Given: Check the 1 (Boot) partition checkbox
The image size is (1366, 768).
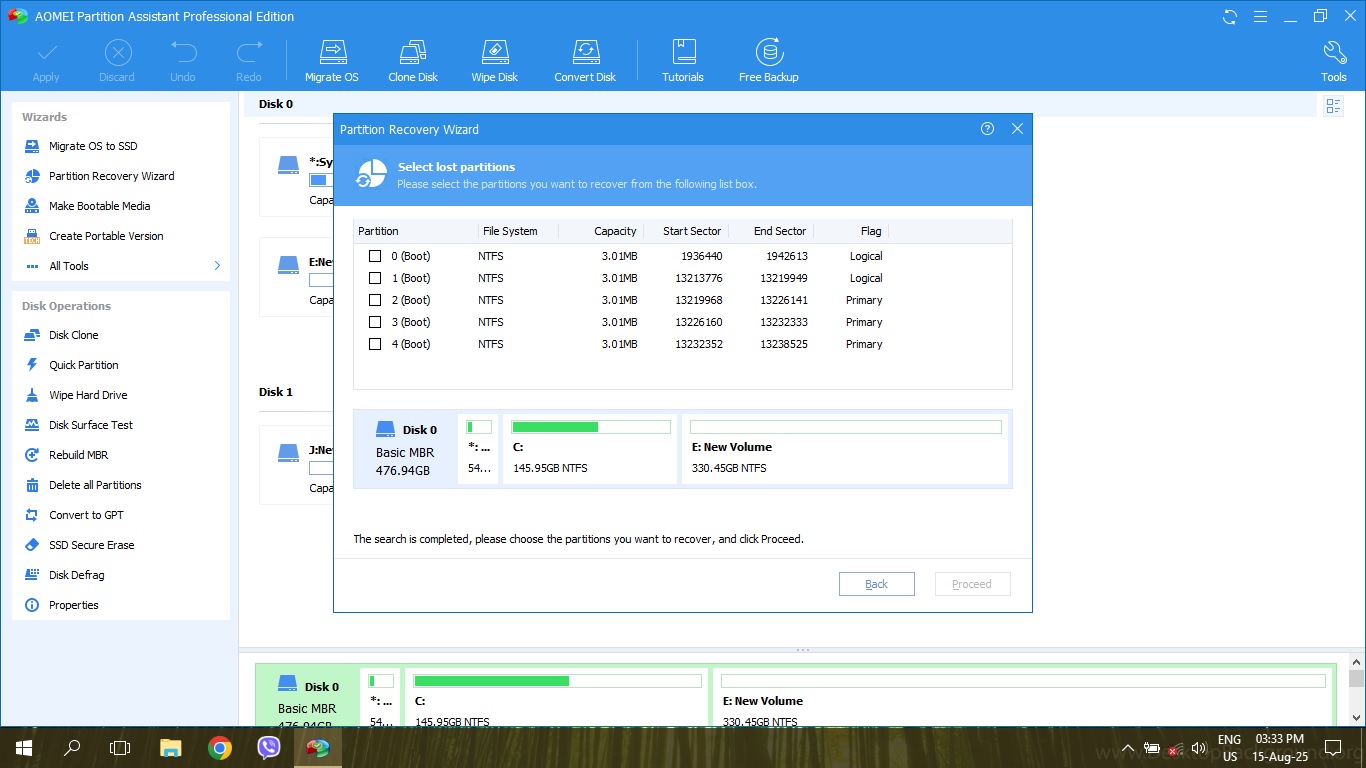Looking at the screenshot, I should coord(375,278).
